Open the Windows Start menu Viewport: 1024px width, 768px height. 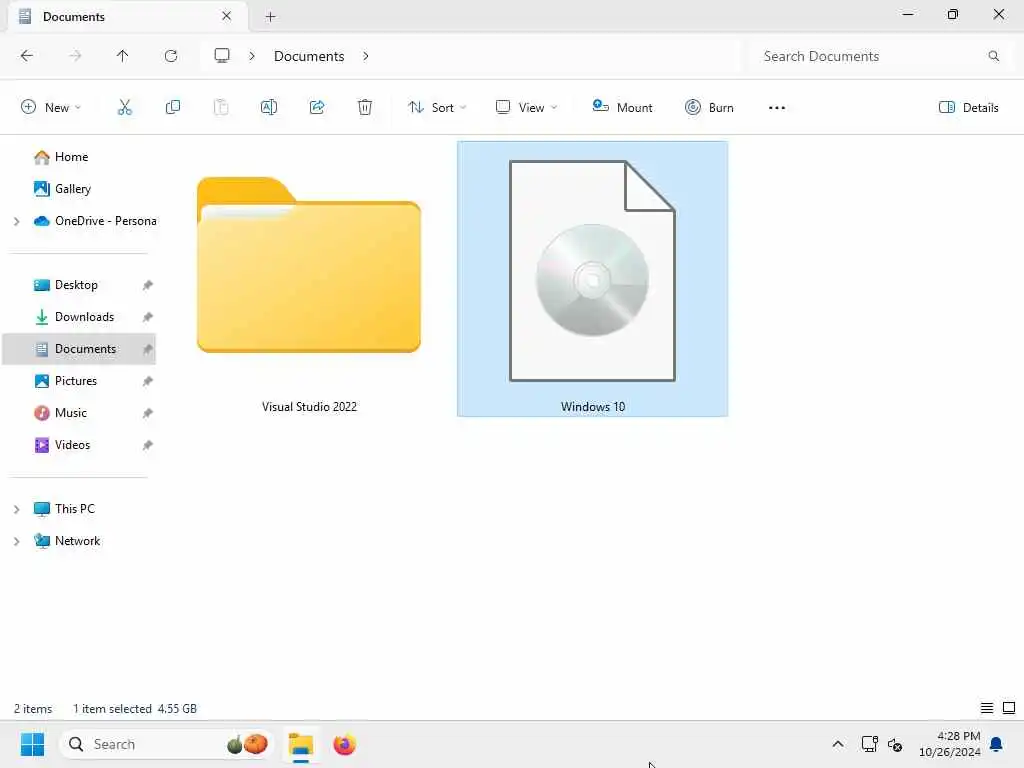32,744
